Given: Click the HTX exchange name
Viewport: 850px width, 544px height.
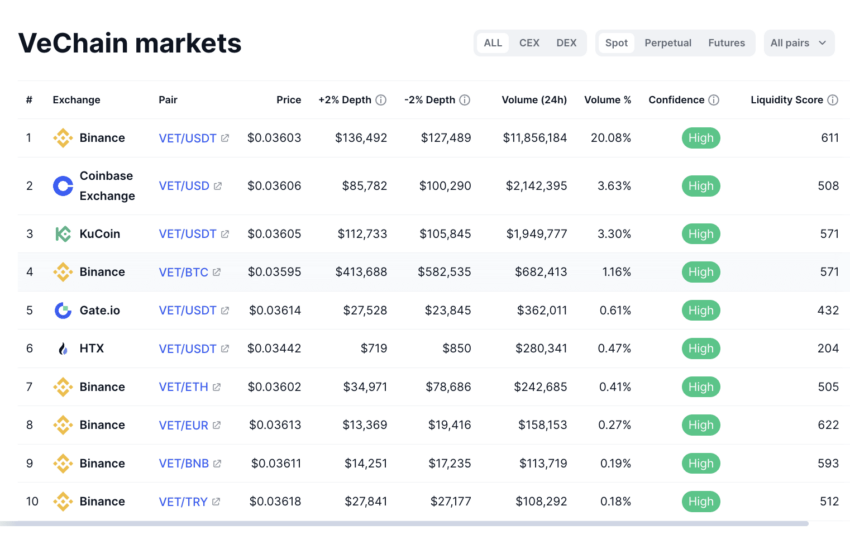Looking at the screenshot, I should (92, 348).
